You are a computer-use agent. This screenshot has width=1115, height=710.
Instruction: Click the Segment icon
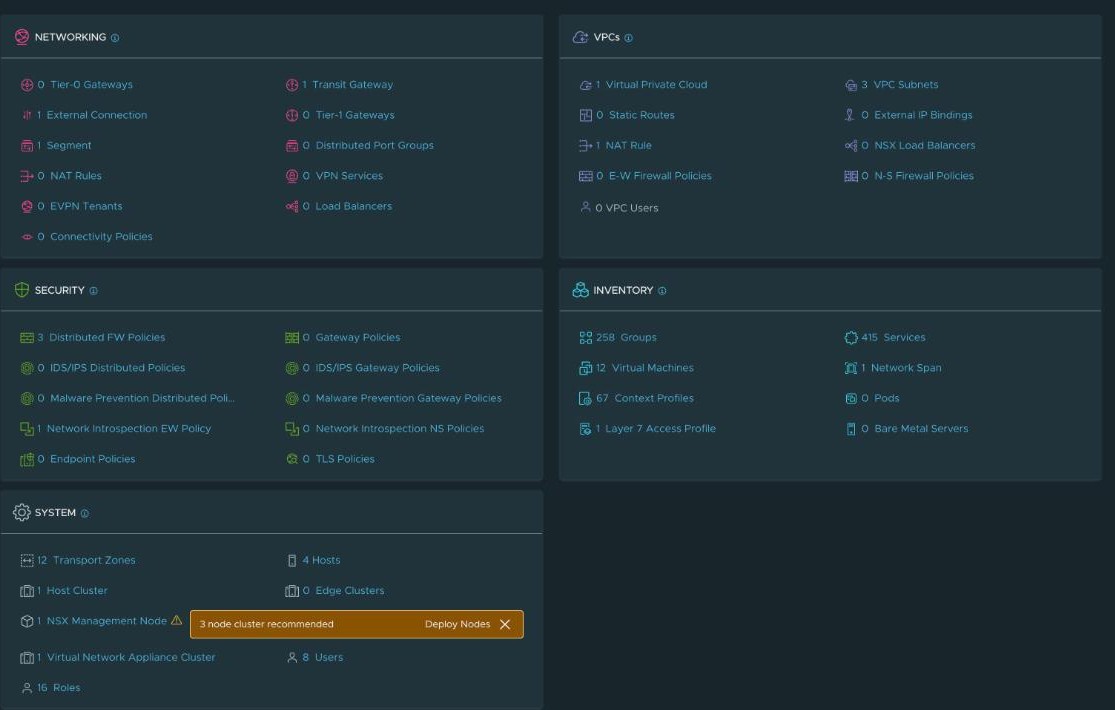(27, 146)
